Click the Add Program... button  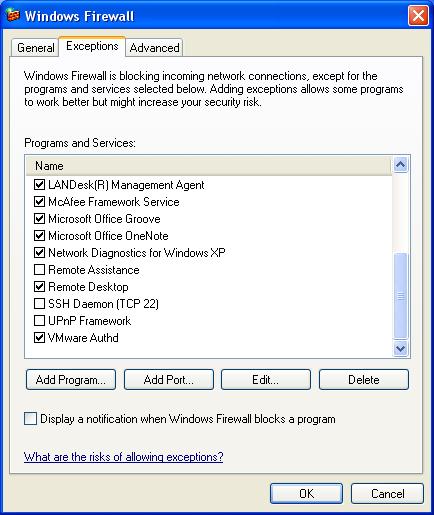(71, 379)
